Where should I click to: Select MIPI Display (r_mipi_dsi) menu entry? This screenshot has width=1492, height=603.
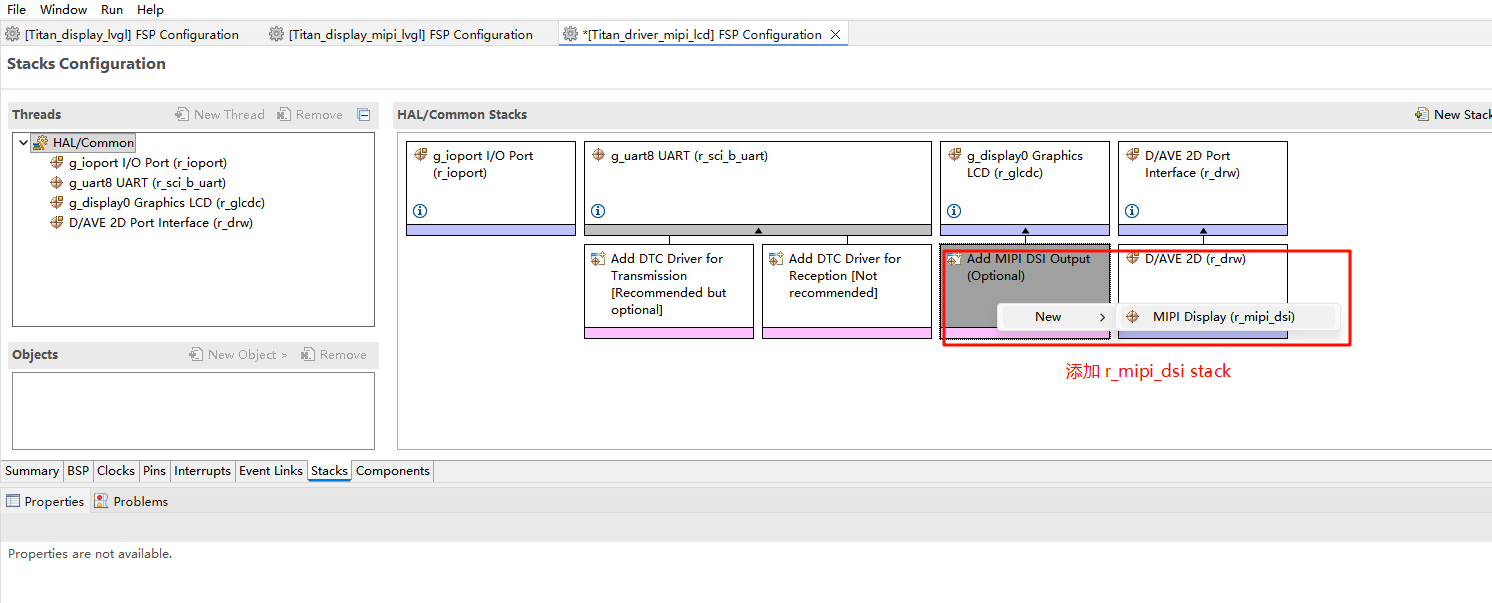pyautogui.click(x=1222, y=317)
